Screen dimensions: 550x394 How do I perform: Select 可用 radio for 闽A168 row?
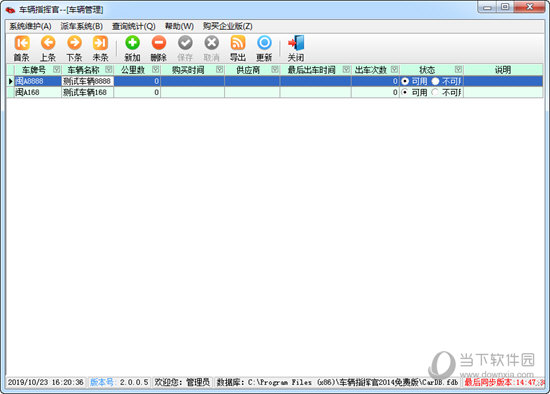405,92
